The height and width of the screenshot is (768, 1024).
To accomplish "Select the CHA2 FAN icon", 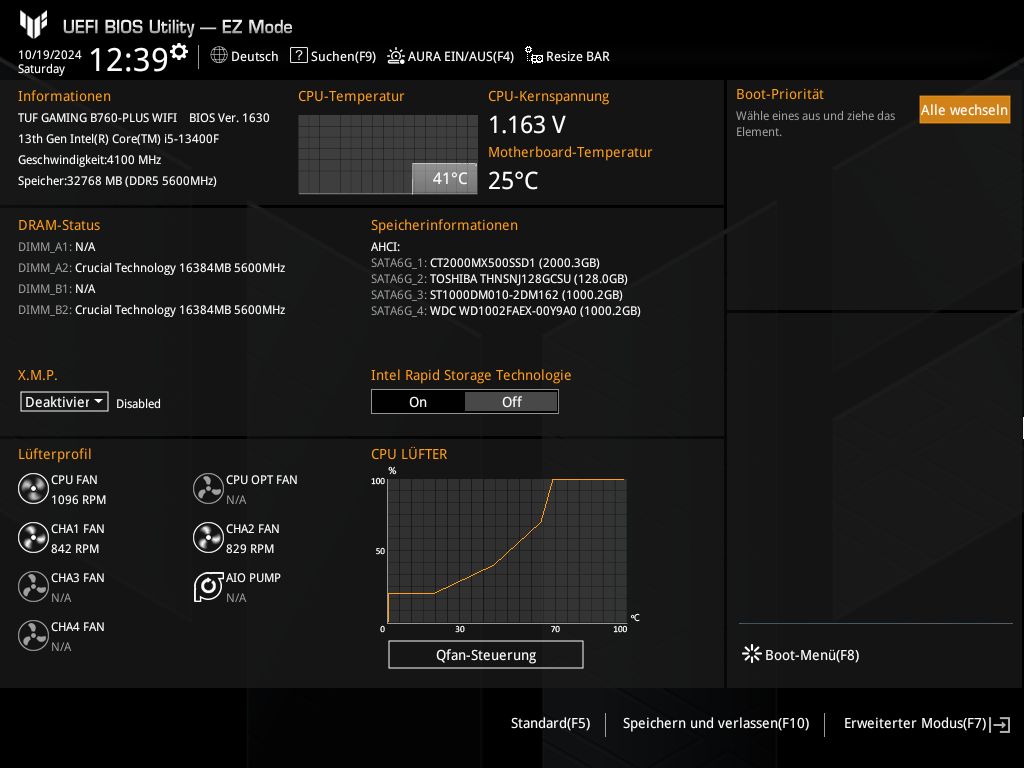I will pyautogui.click(x=208, y=537).
